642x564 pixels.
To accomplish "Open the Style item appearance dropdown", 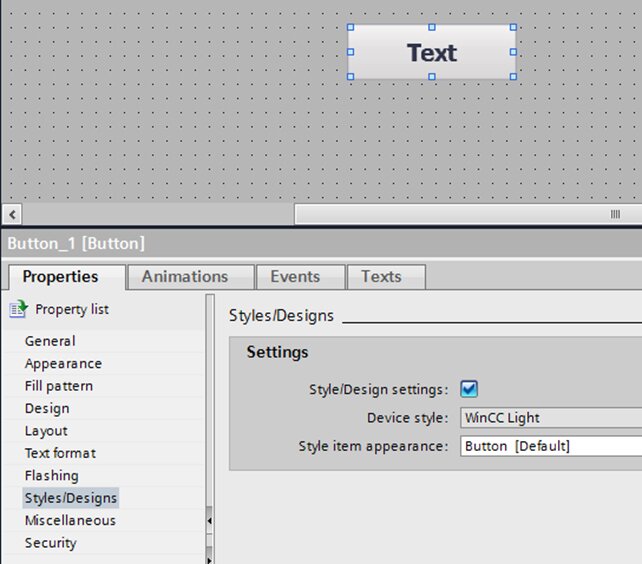I will pyautogui.click(x=551, y=446).
